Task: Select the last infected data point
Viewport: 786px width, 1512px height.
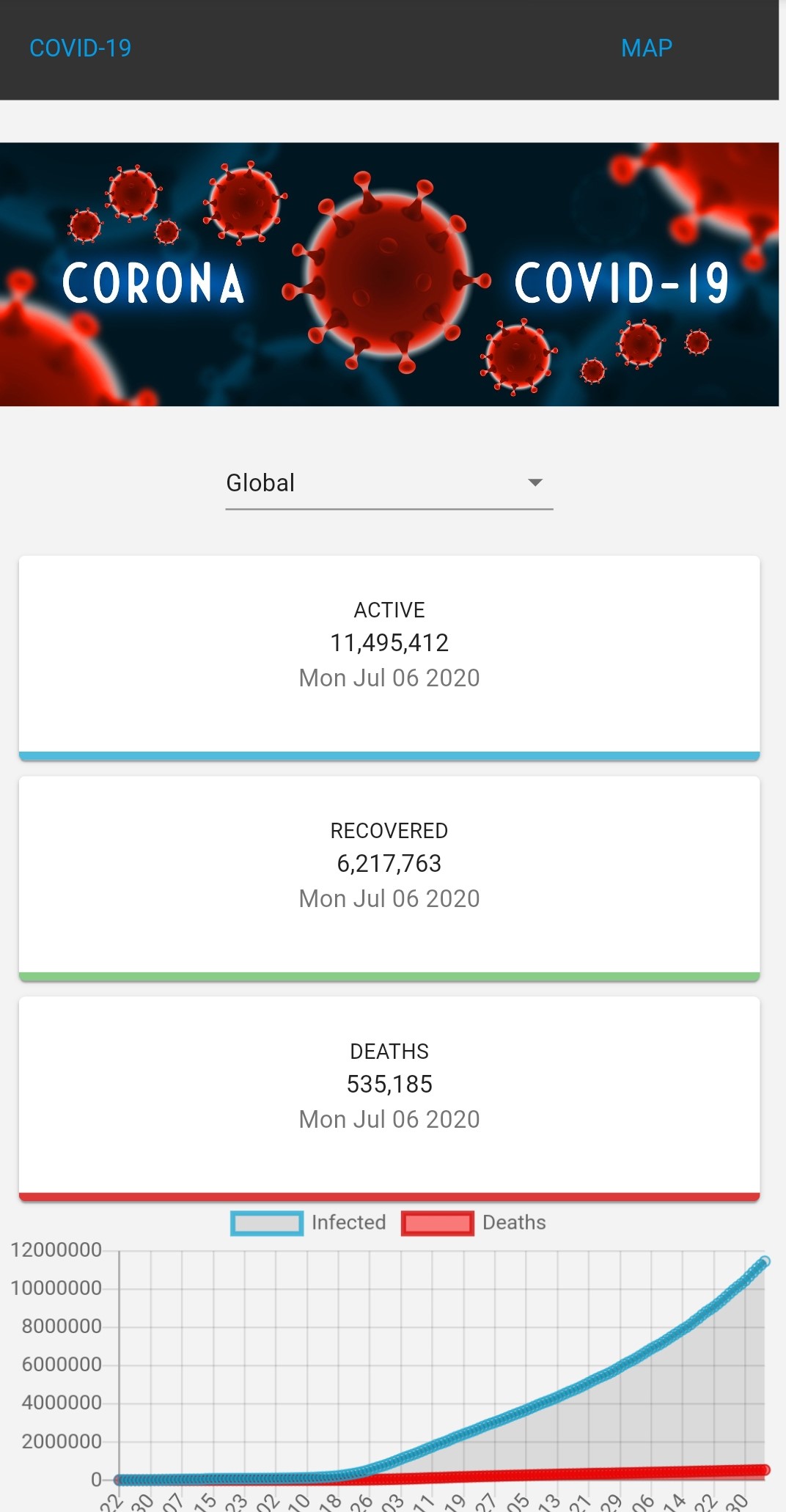Action: [764, 1262]
